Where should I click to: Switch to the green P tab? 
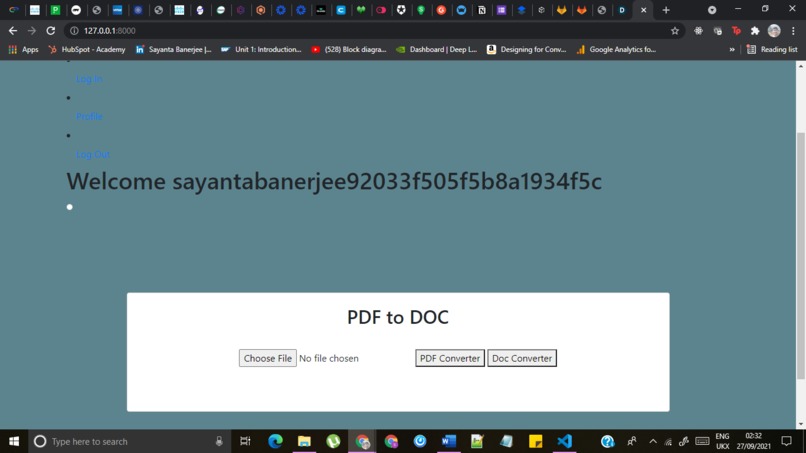[x=55, y=10]
